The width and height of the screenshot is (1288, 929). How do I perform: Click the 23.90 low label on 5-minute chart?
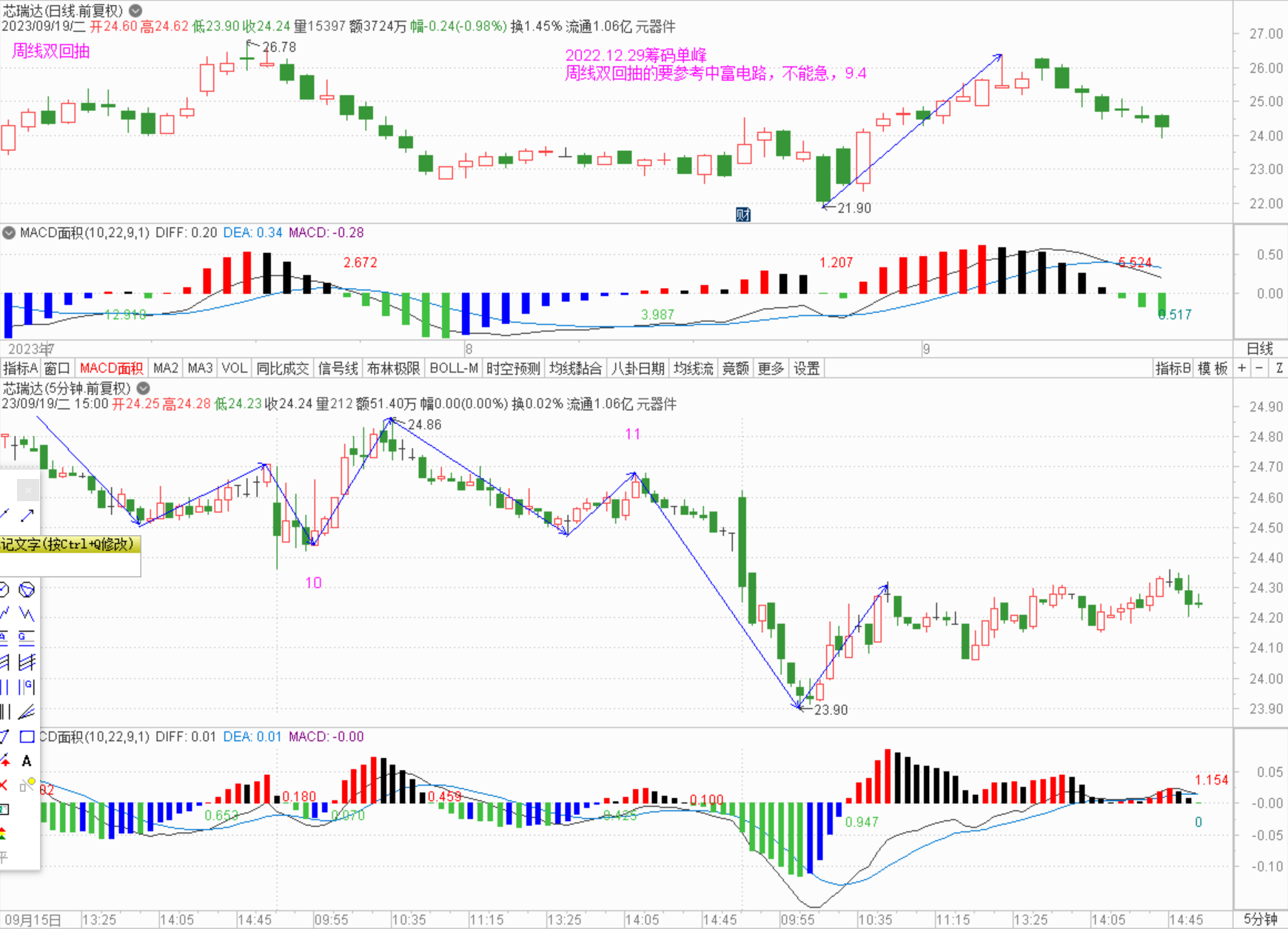(x=831, y=710)
